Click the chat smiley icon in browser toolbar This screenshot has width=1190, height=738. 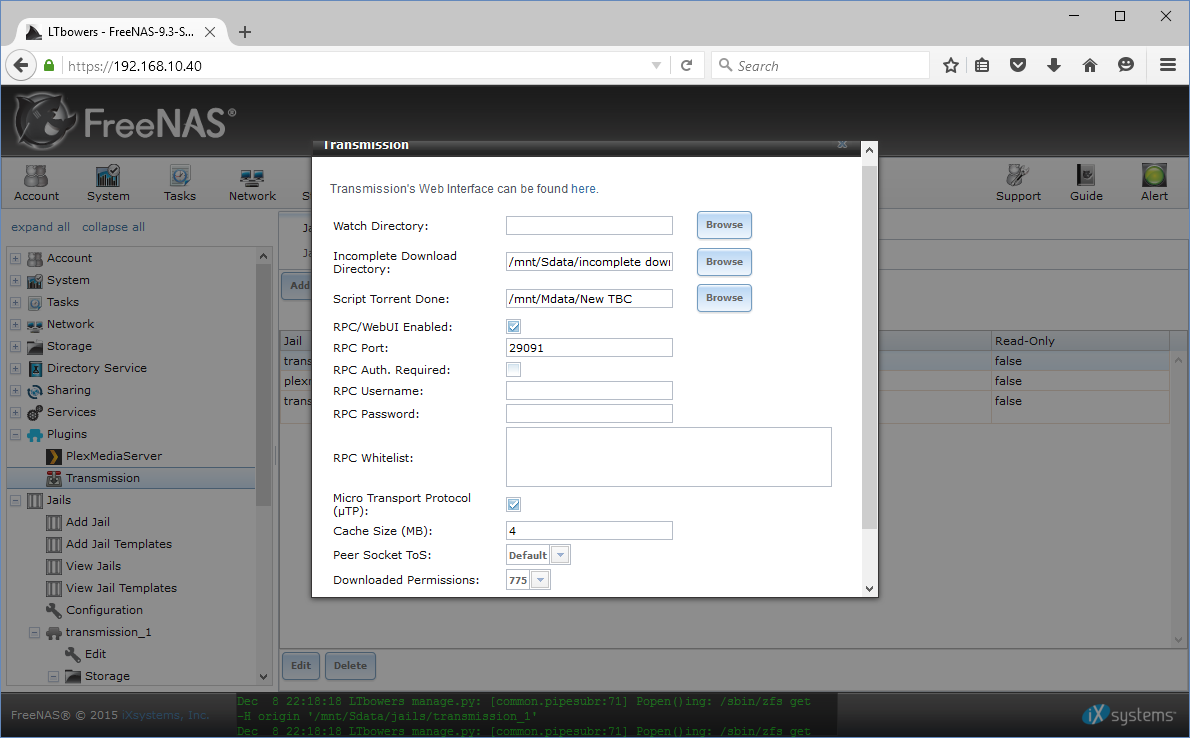1125,65
